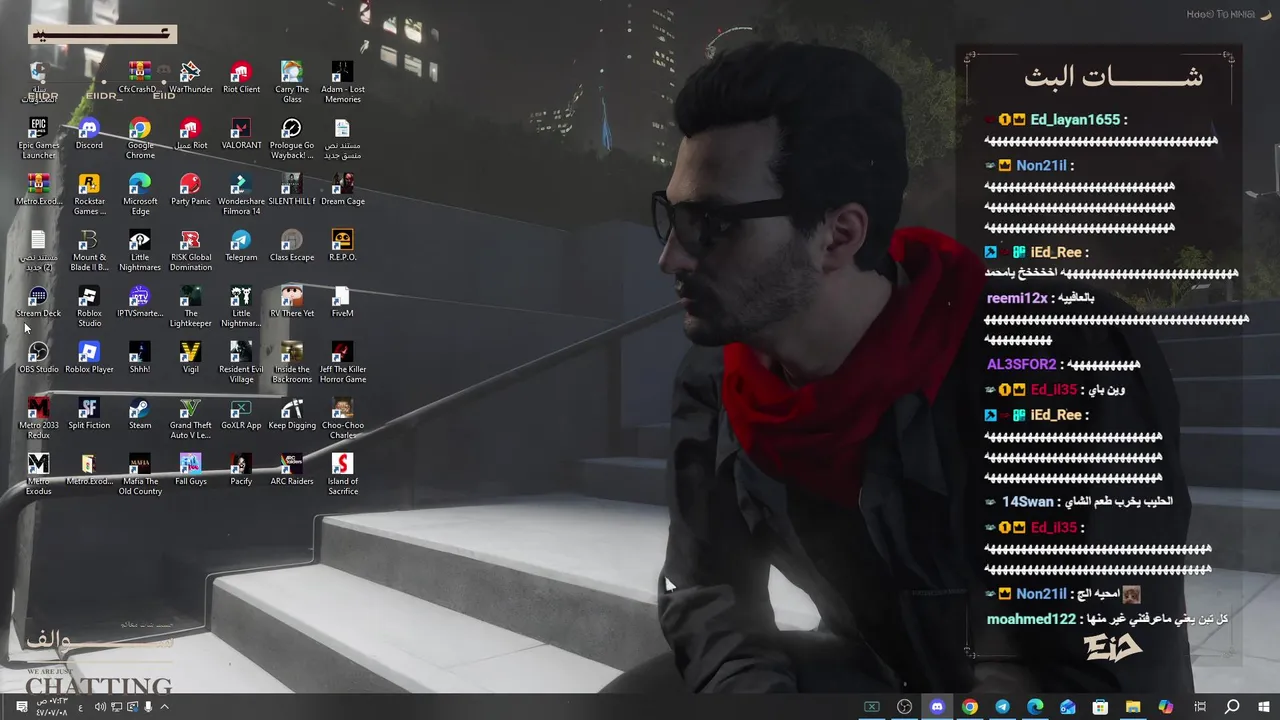Open the volume control in system tray
This screenshot has height=720, width=1280.
[x=100, y=707]
